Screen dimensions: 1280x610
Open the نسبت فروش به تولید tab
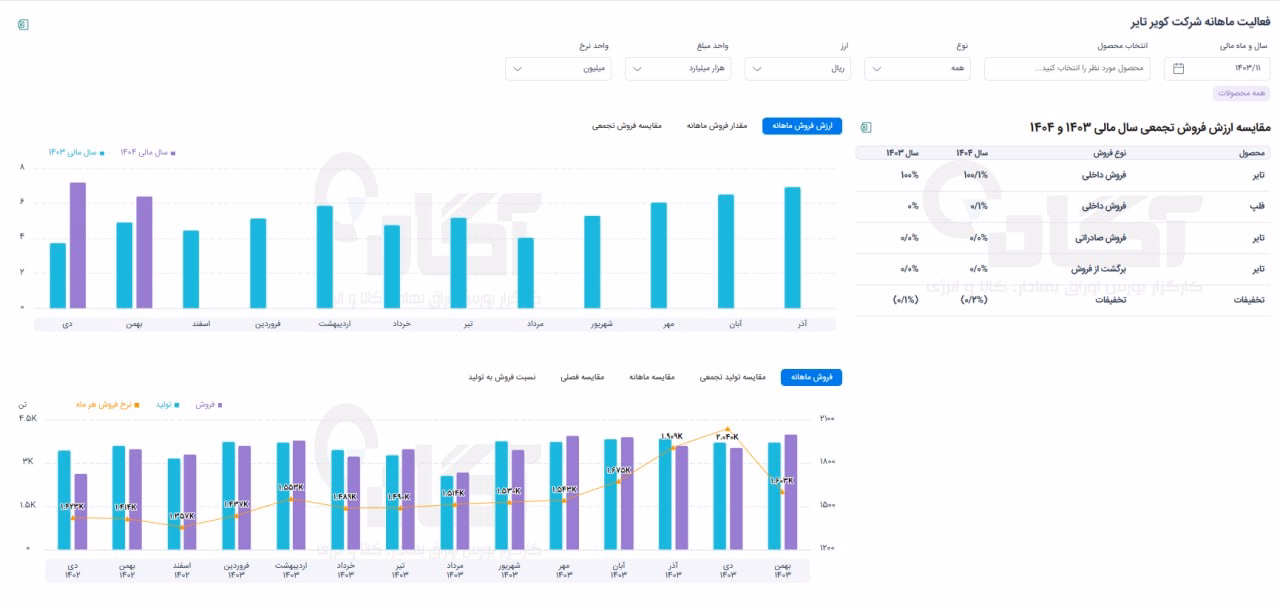(502, 377)
